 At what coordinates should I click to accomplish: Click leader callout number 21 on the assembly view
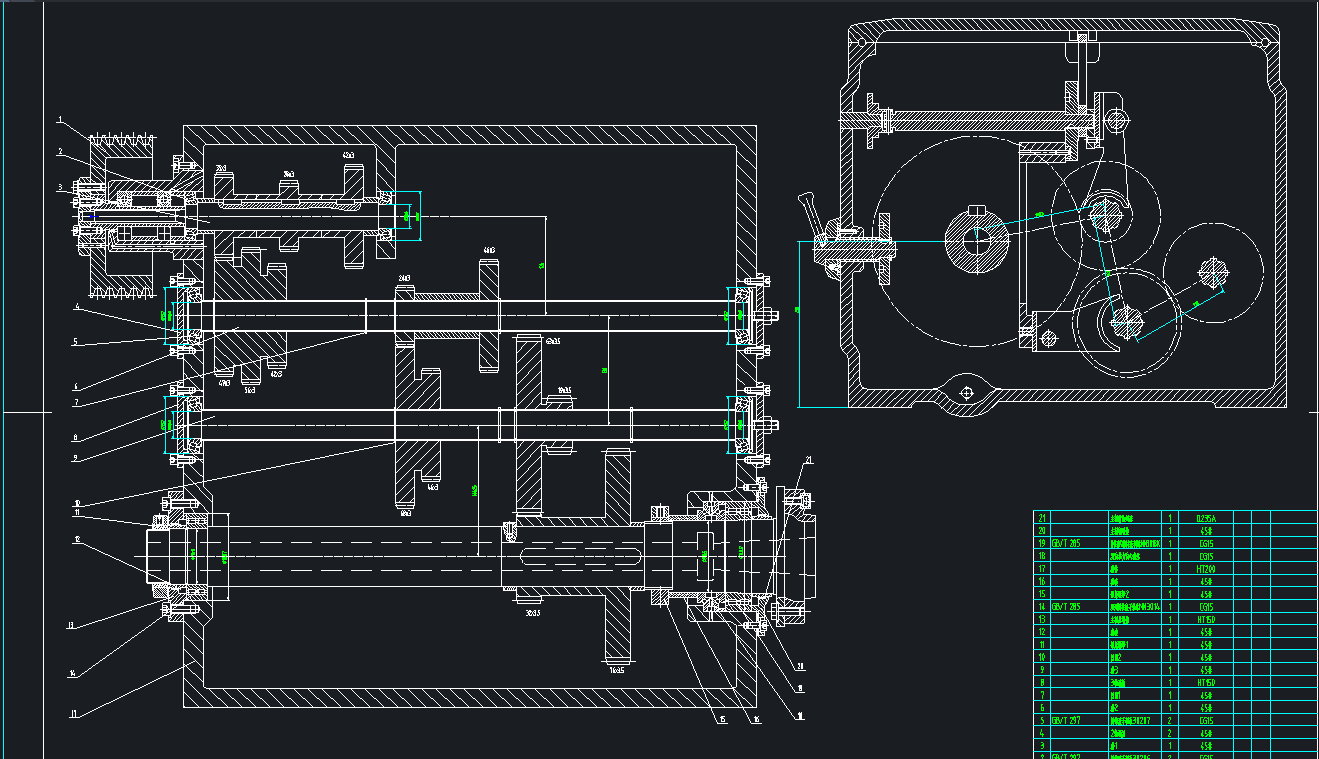[809, 460]
